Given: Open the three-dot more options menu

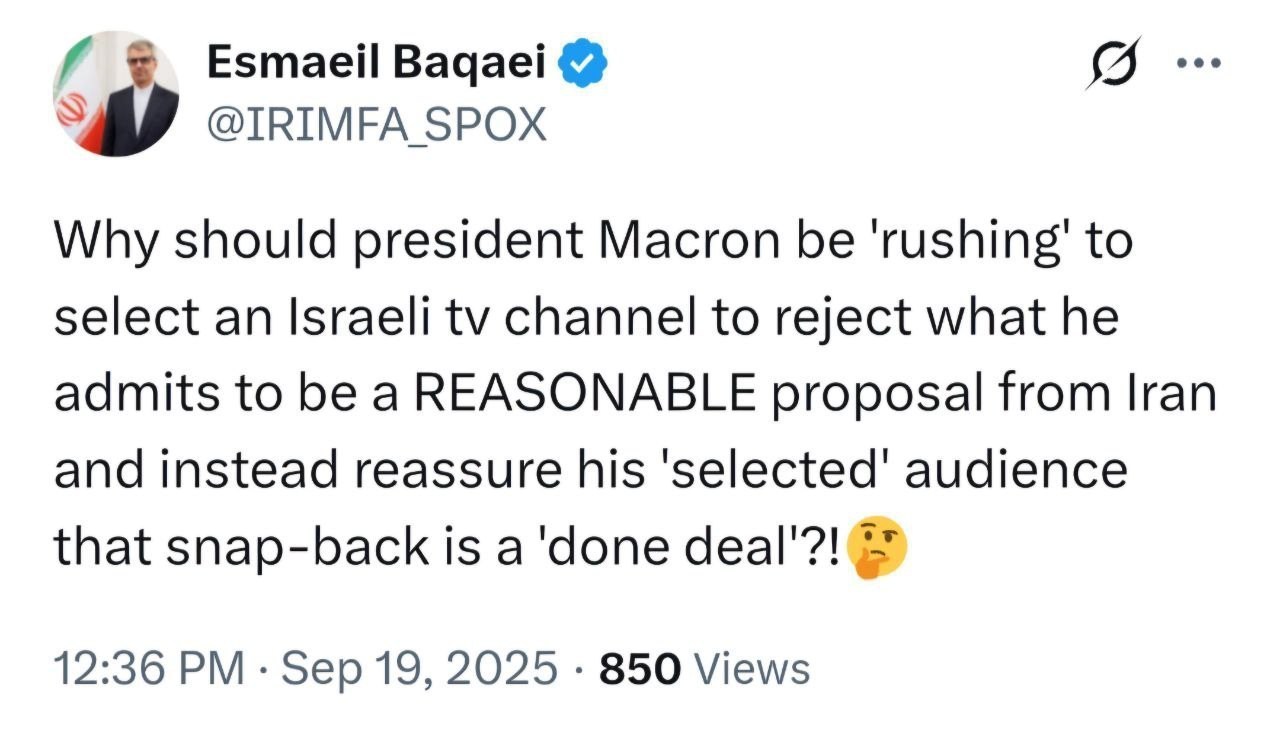Looking at the screenshot, I should coord(1199,63).
